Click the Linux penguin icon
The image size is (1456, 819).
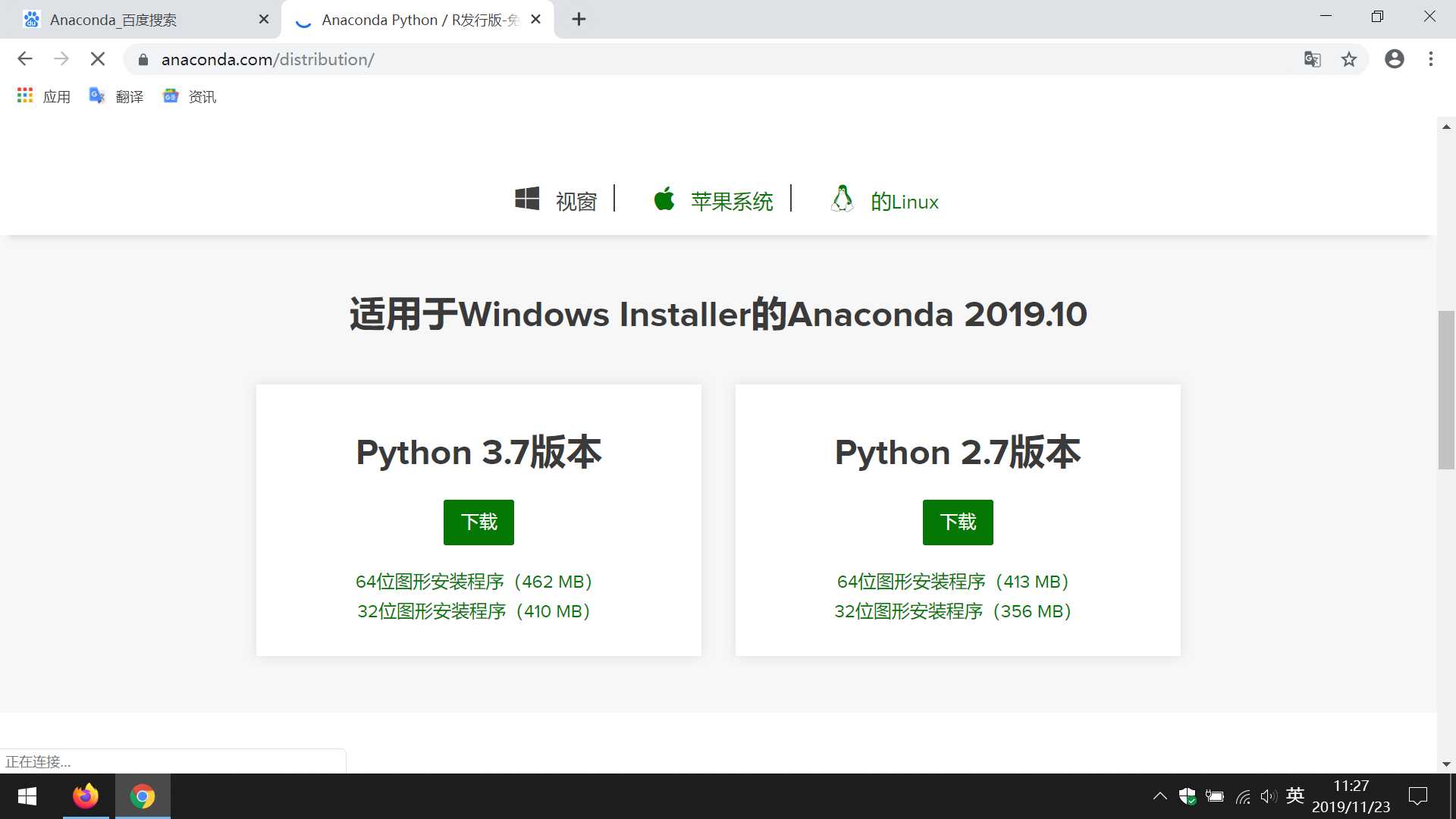[x=842, y=199]
